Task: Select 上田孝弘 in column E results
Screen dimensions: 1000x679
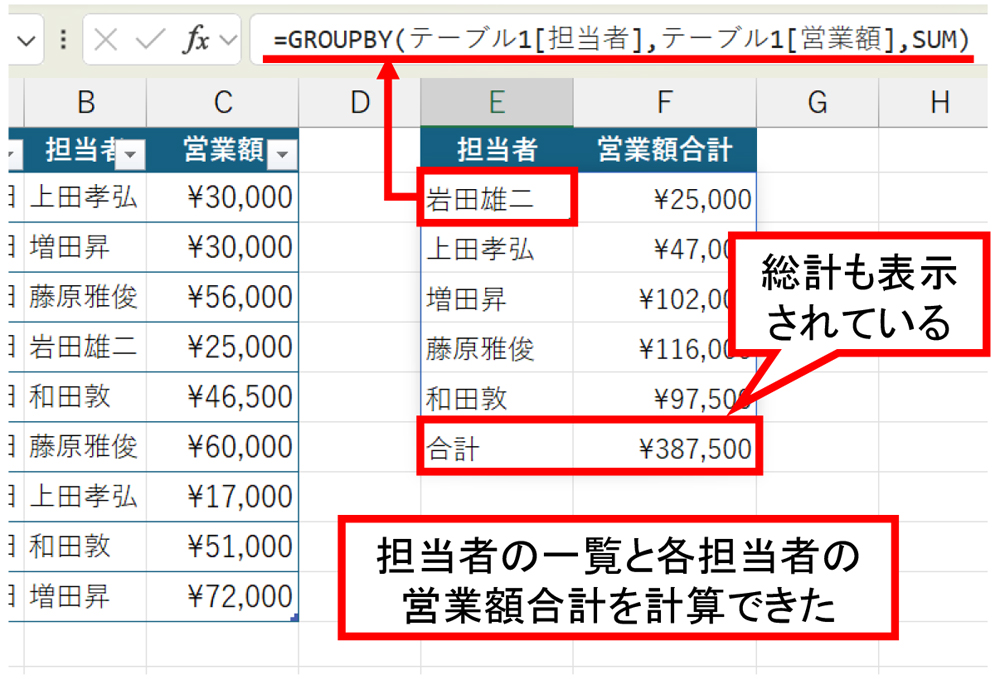Action: [x=497, y=248]
